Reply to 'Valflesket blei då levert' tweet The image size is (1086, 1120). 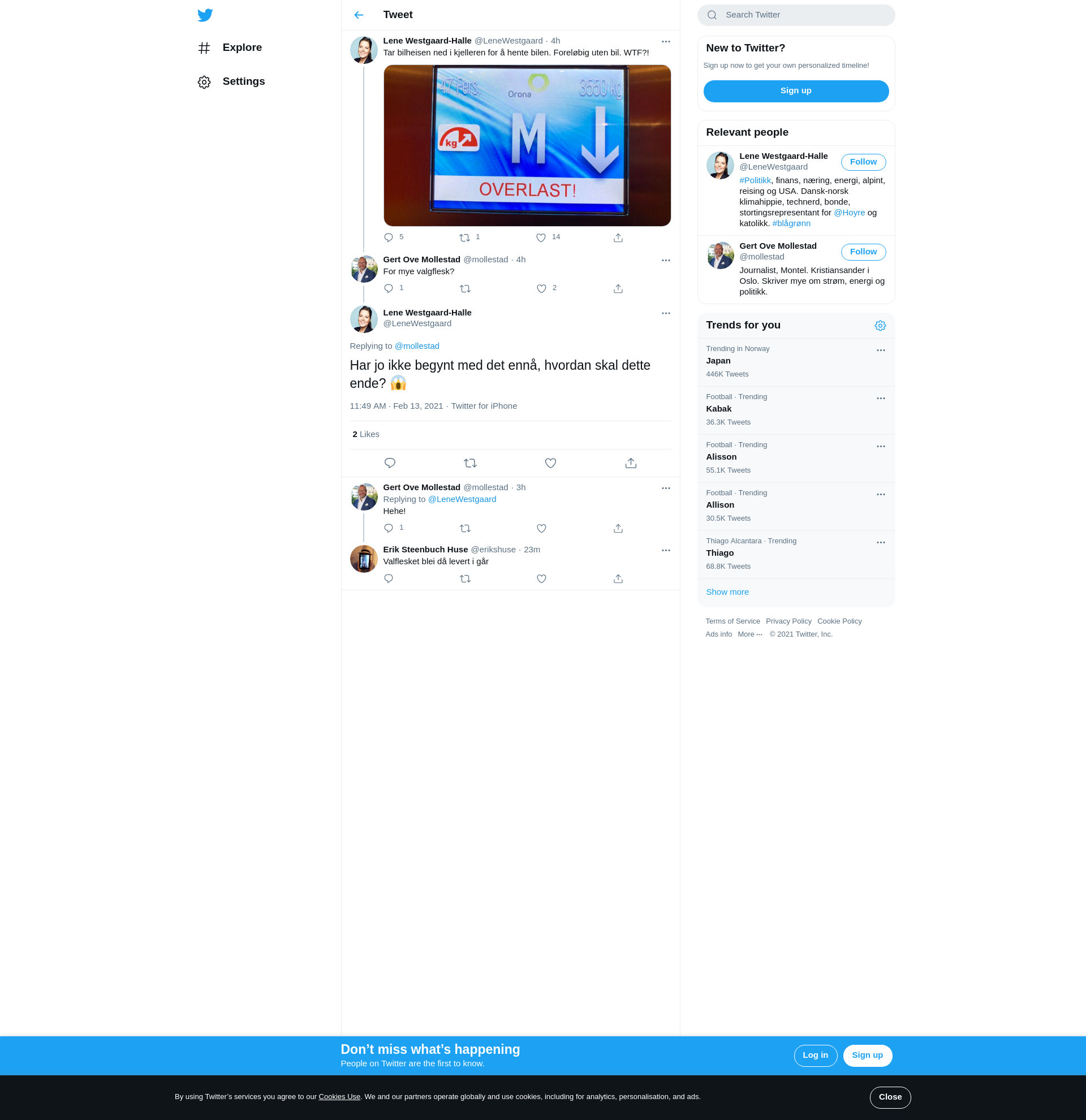[389, 579]
